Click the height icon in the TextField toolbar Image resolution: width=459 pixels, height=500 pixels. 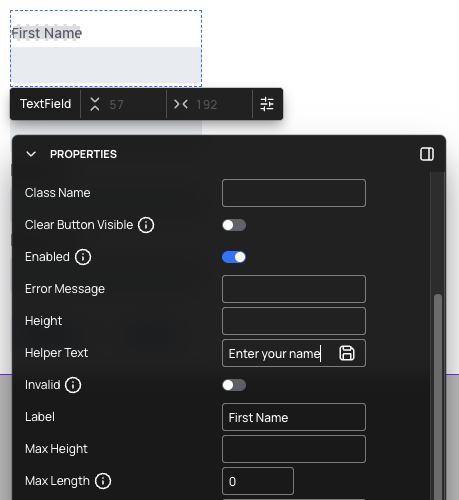coord(95,104)
